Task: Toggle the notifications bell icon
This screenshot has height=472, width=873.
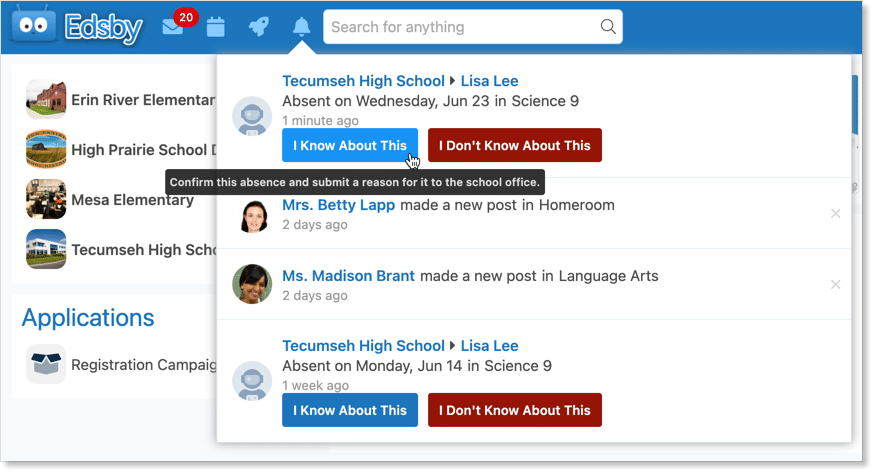Action: [x=301, y=27]
